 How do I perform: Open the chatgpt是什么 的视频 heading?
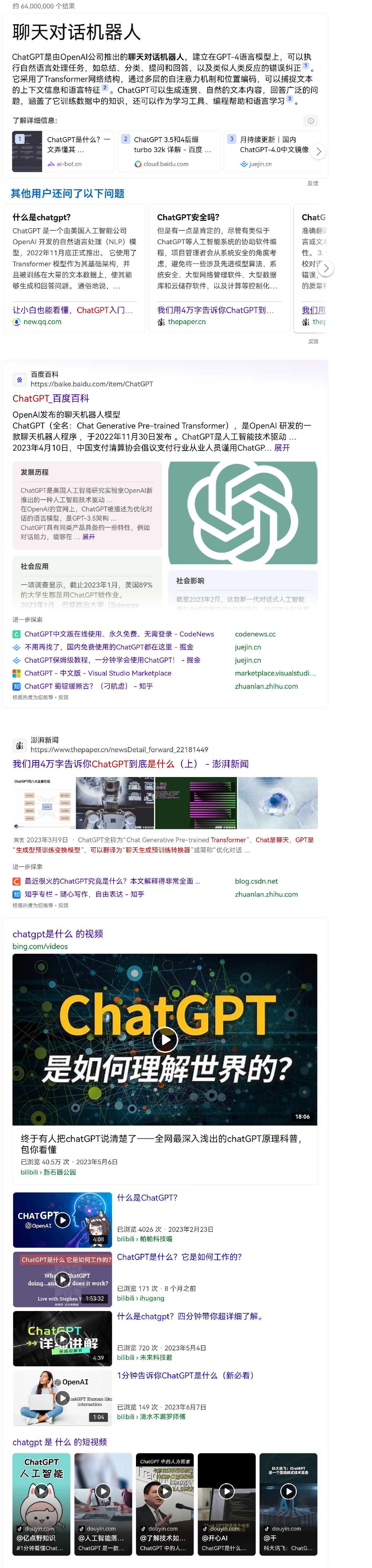[x=58, y=934]
